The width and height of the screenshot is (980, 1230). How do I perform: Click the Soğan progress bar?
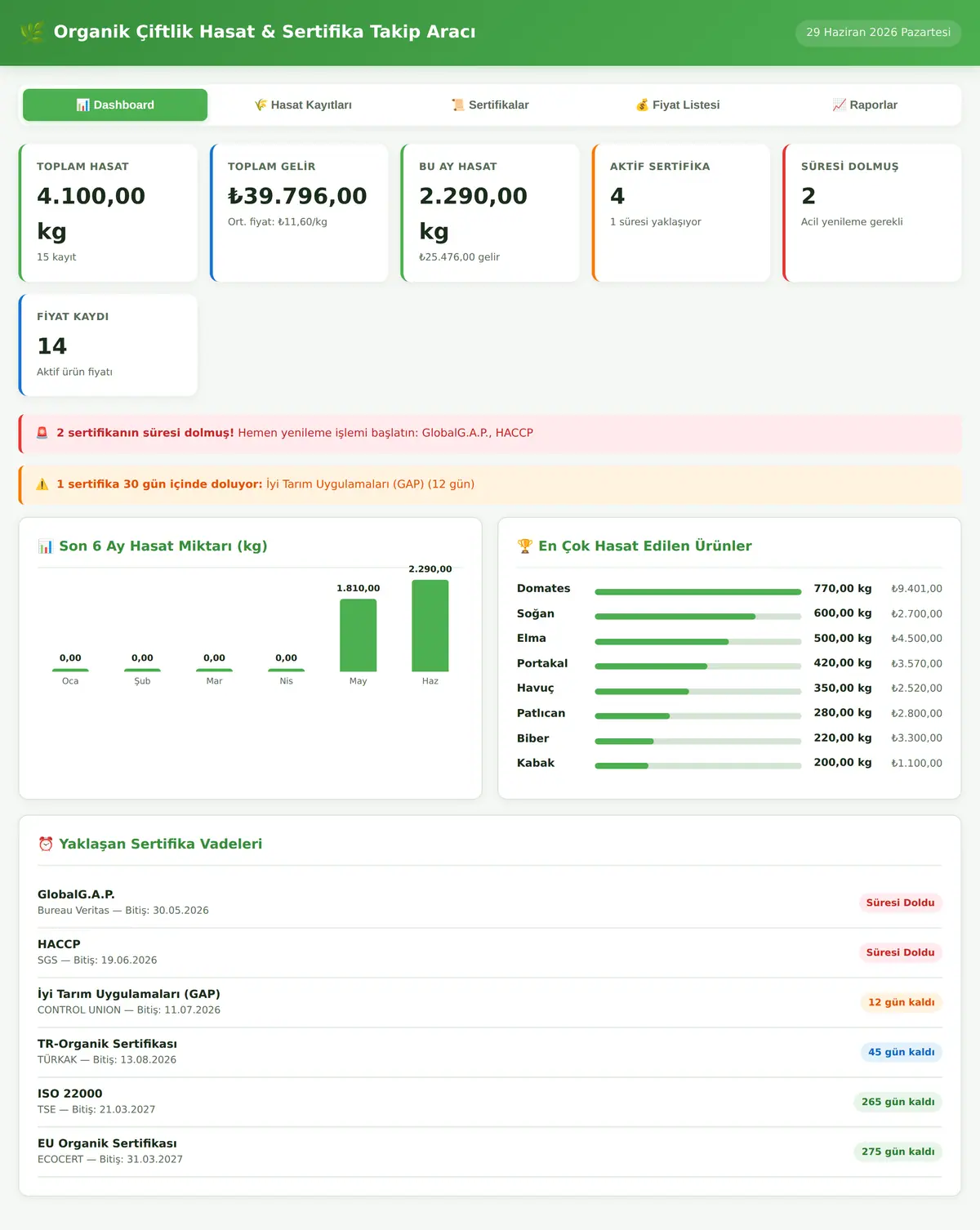tap(698, 617)
